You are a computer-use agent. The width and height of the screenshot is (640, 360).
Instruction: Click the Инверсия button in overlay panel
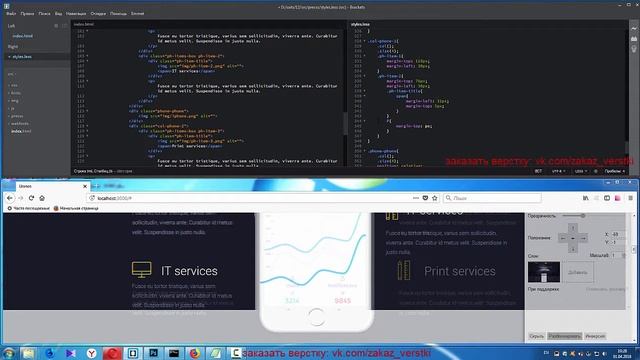tap(595, 336)
